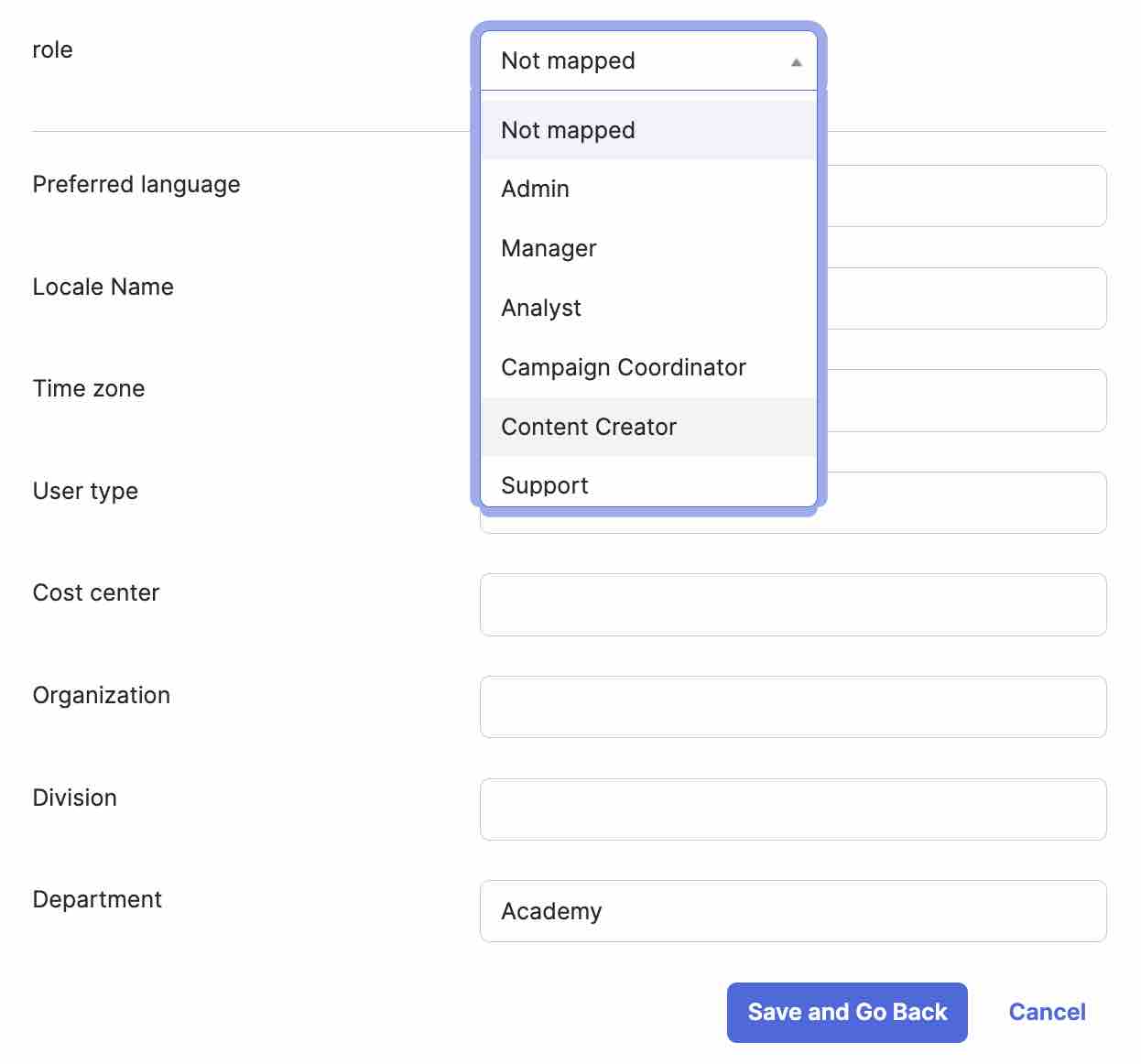Click the Save and Go Back button
1141x1064 pixels.
click(x=846, y=1012)
